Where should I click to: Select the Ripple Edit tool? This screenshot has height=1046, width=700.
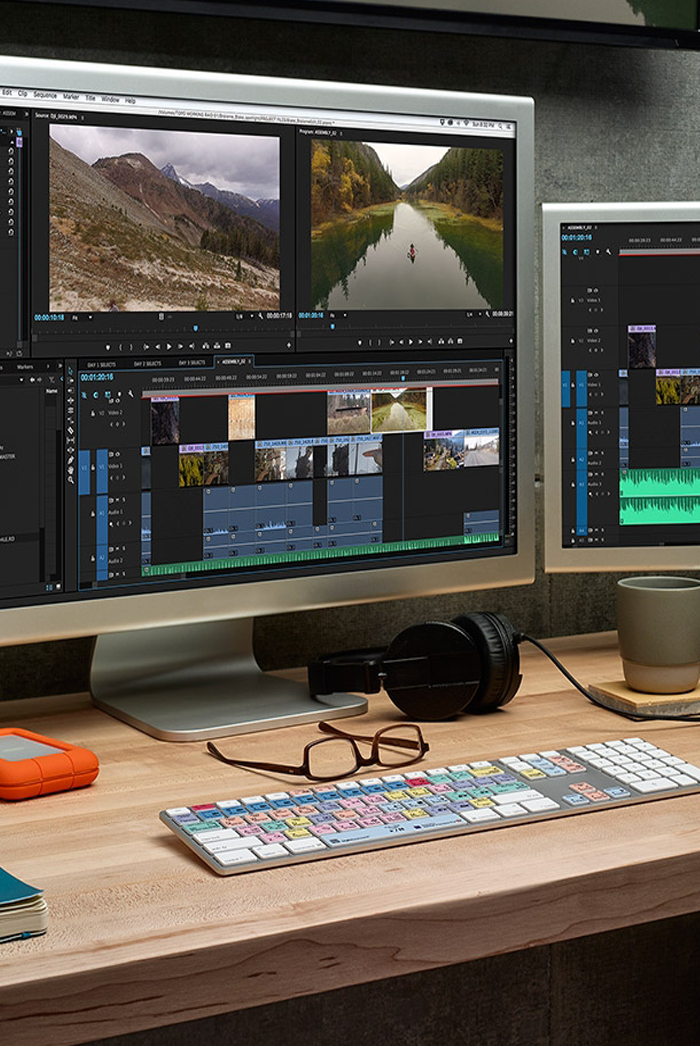point(71,400)
